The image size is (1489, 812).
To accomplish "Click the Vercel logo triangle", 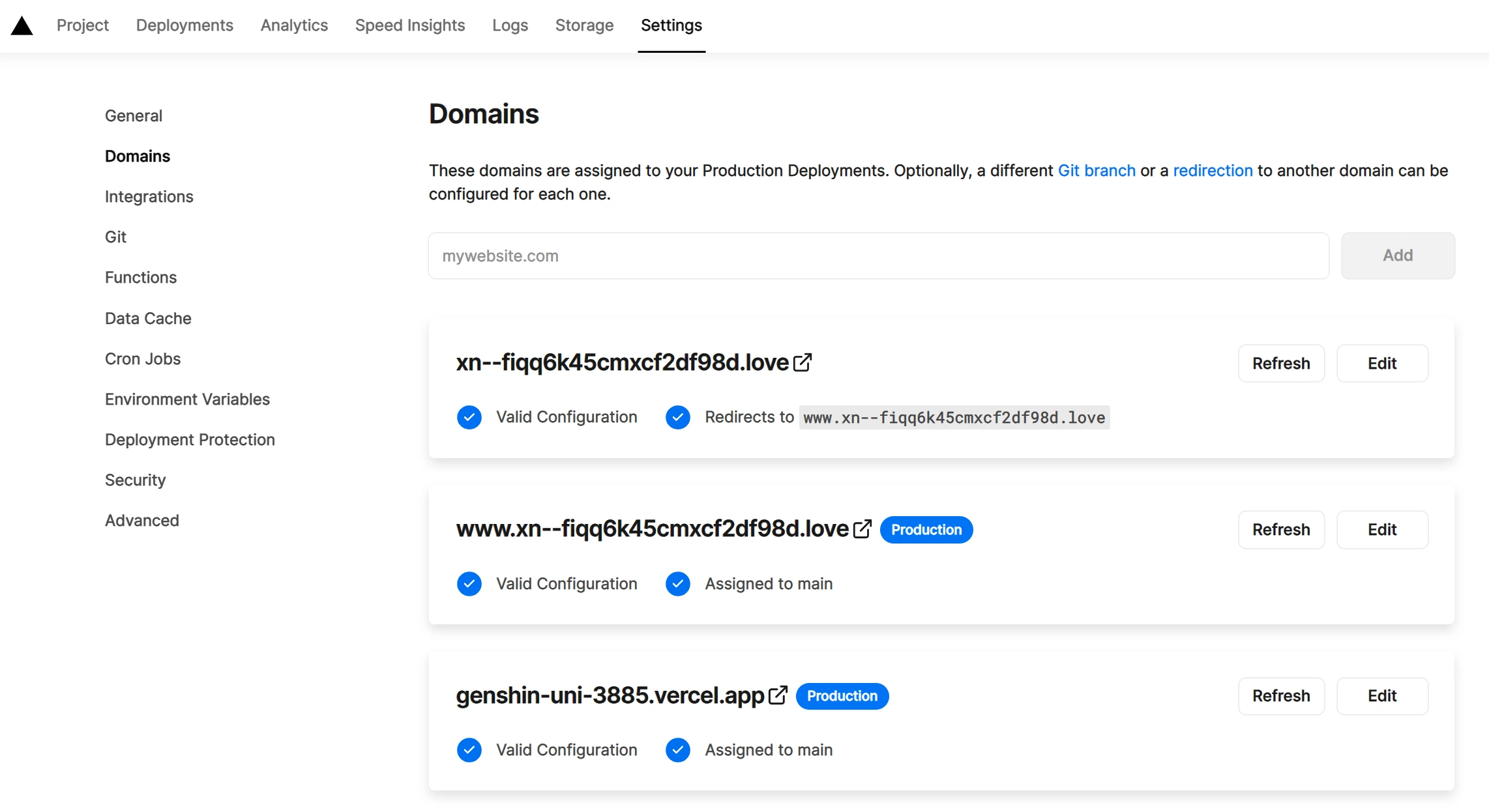I will 22,25.
